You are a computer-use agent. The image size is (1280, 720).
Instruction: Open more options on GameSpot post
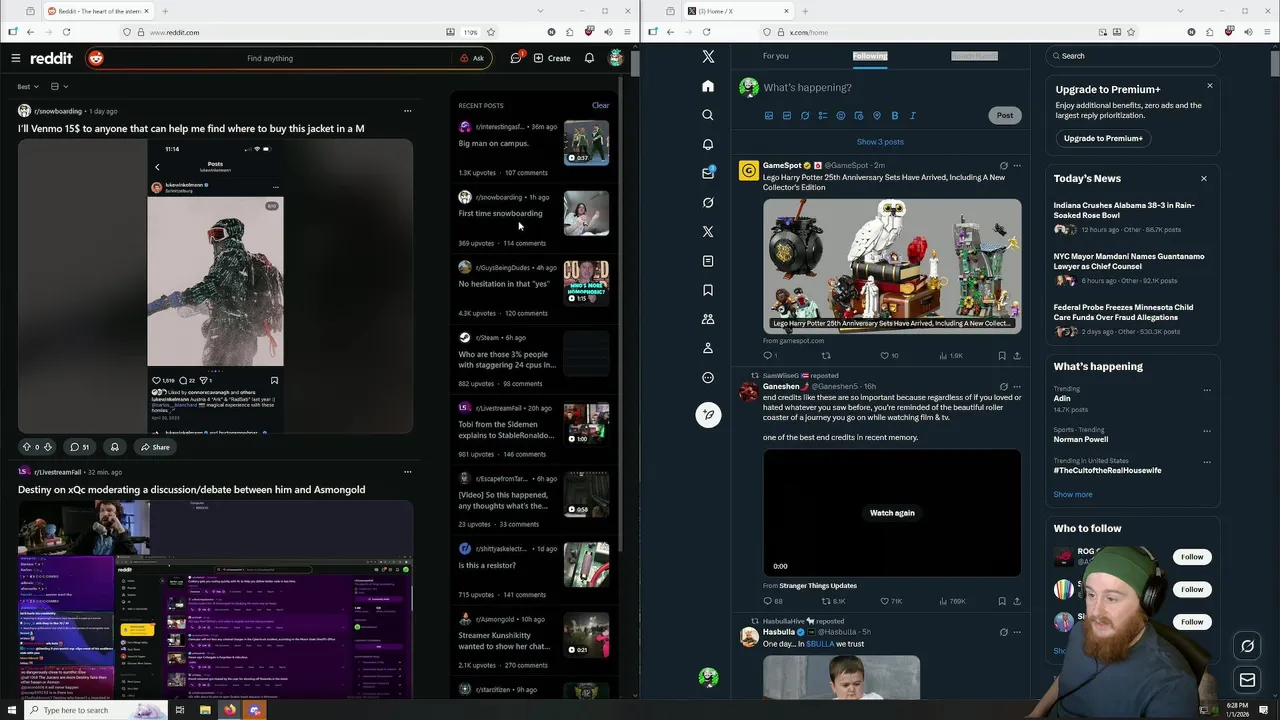[x=1017, y=166]
